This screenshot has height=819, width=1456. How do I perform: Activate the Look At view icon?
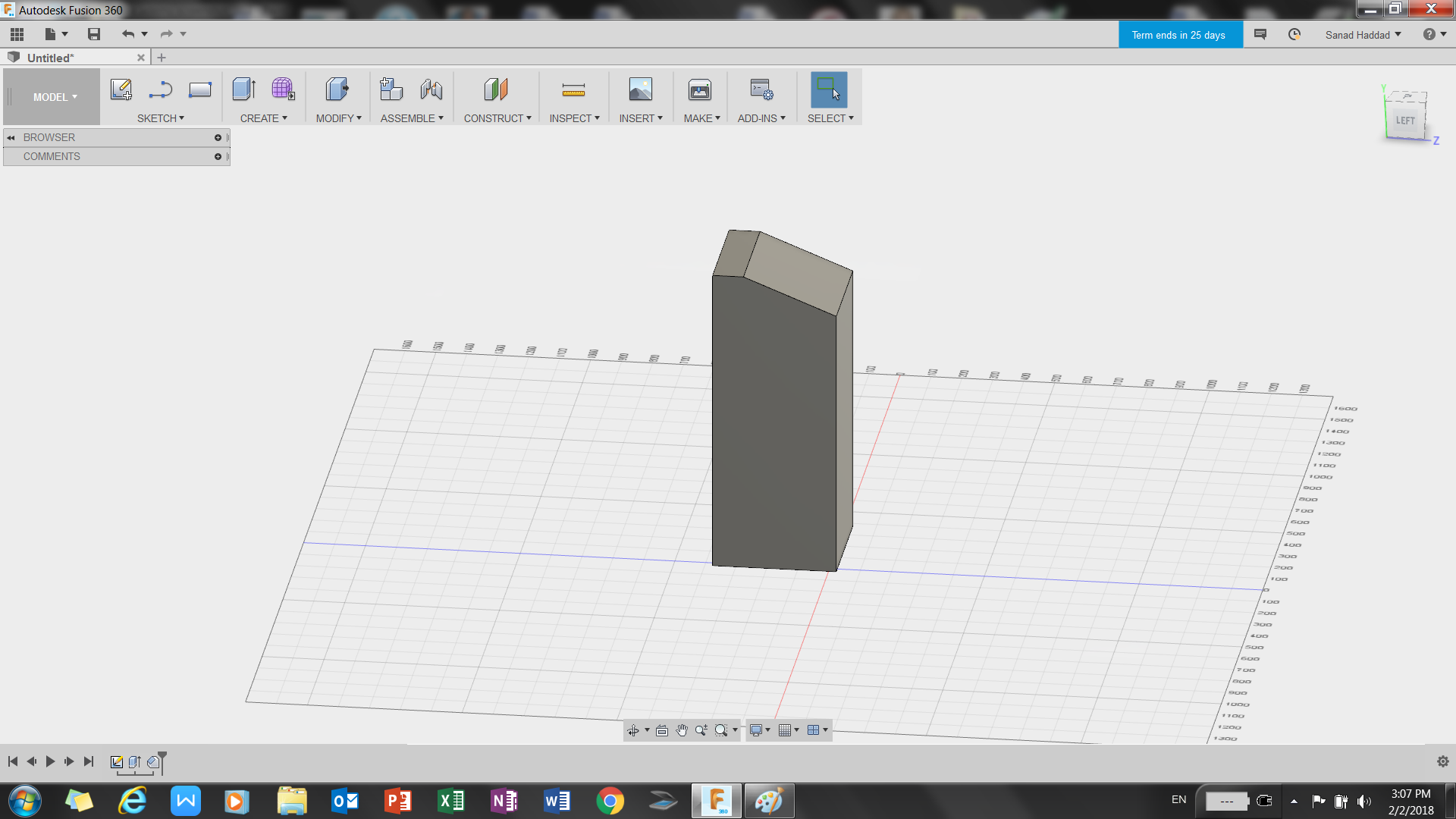click(662, 730)
